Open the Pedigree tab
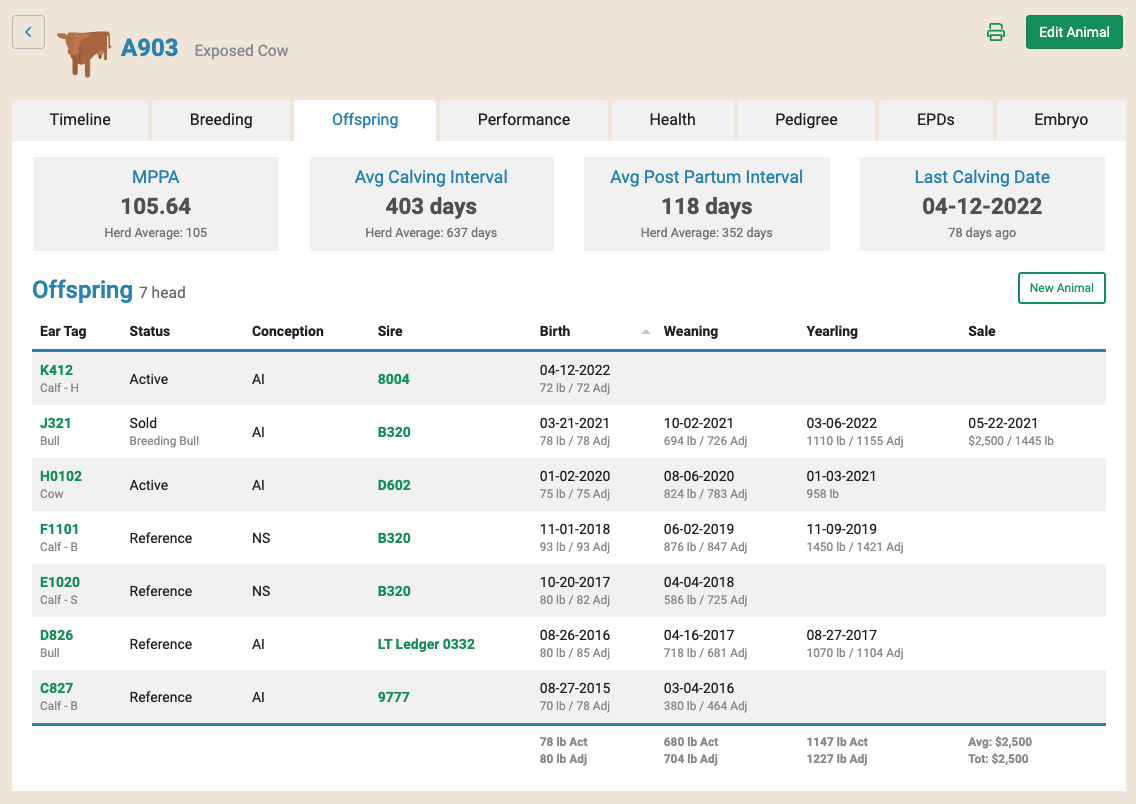 click(x=806, y=120)
